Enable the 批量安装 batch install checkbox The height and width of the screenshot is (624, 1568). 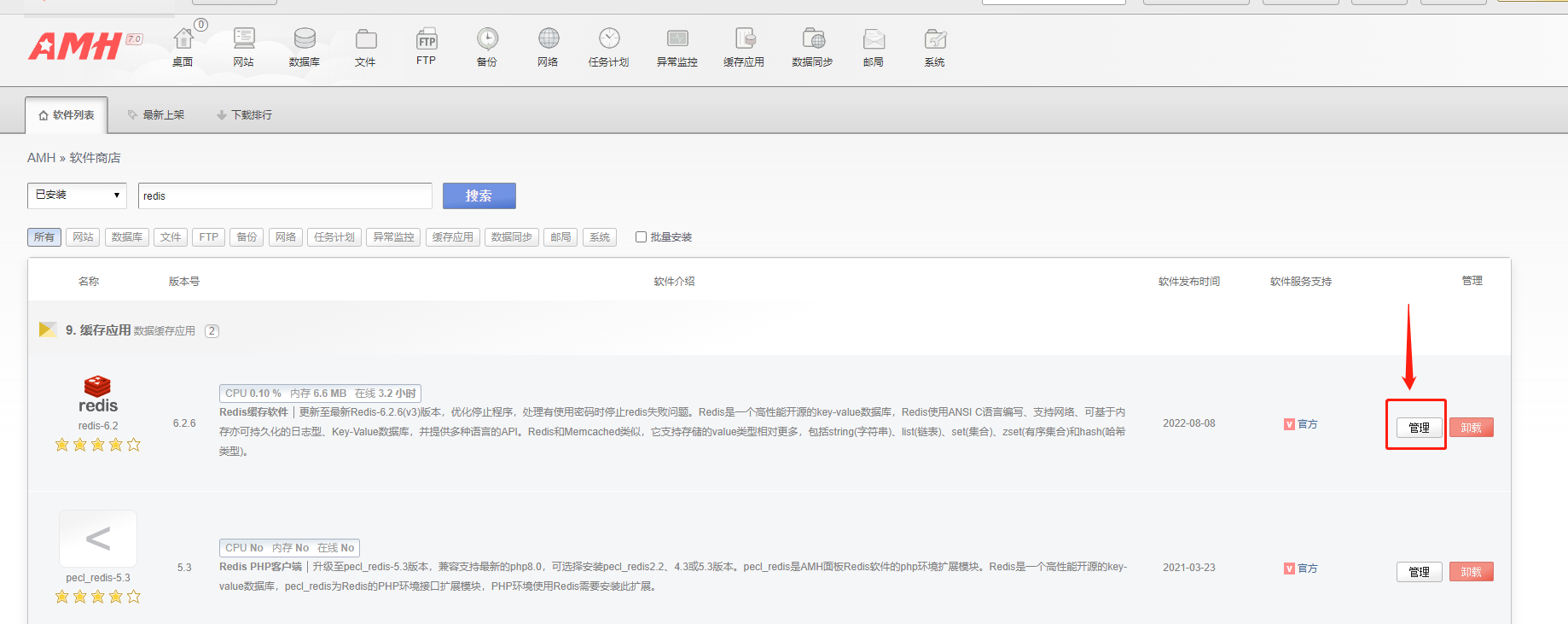tap(641, 237)
